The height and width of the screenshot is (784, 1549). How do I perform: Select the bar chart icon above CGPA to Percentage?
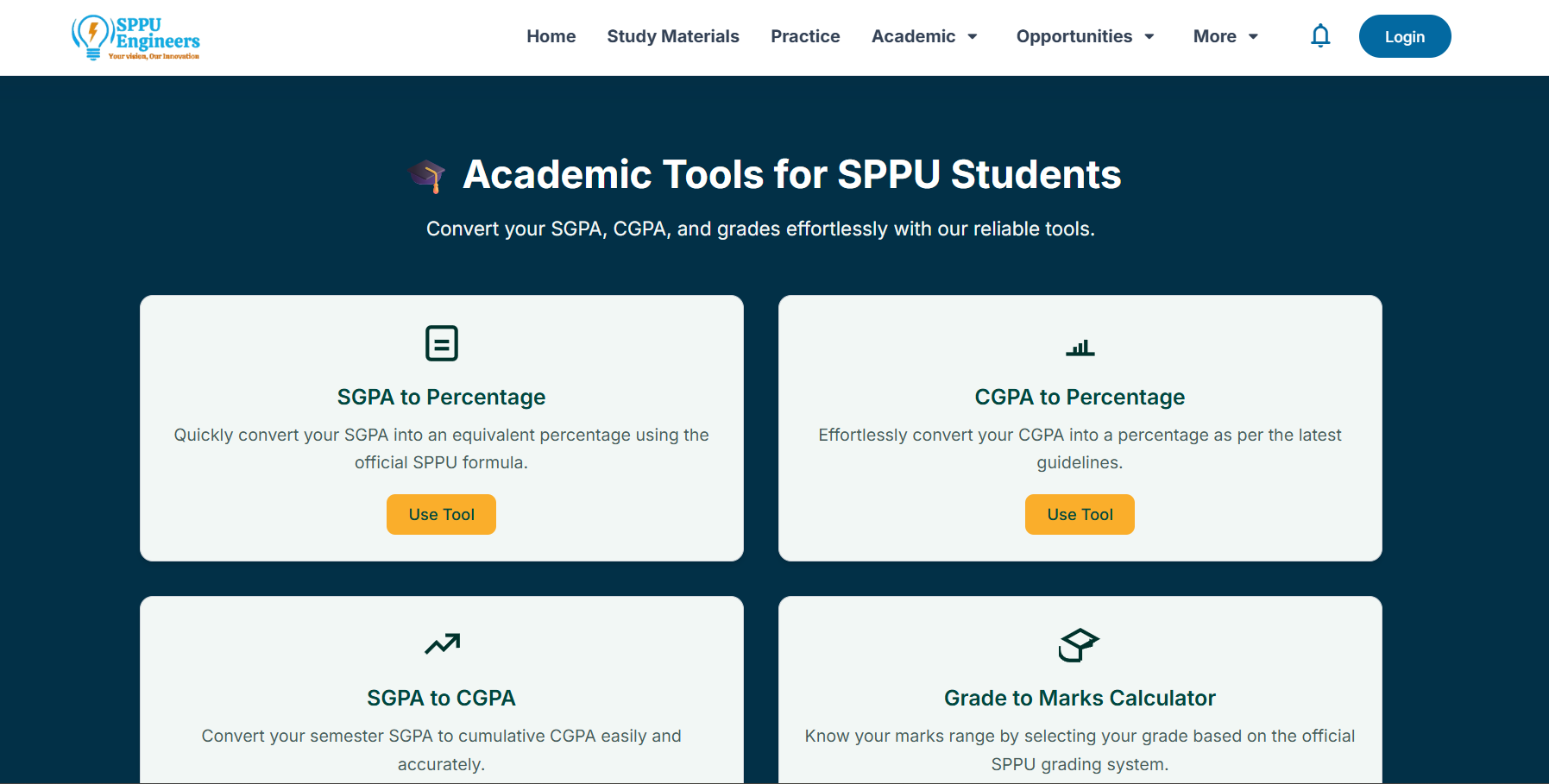click(x=1080, y=347)
